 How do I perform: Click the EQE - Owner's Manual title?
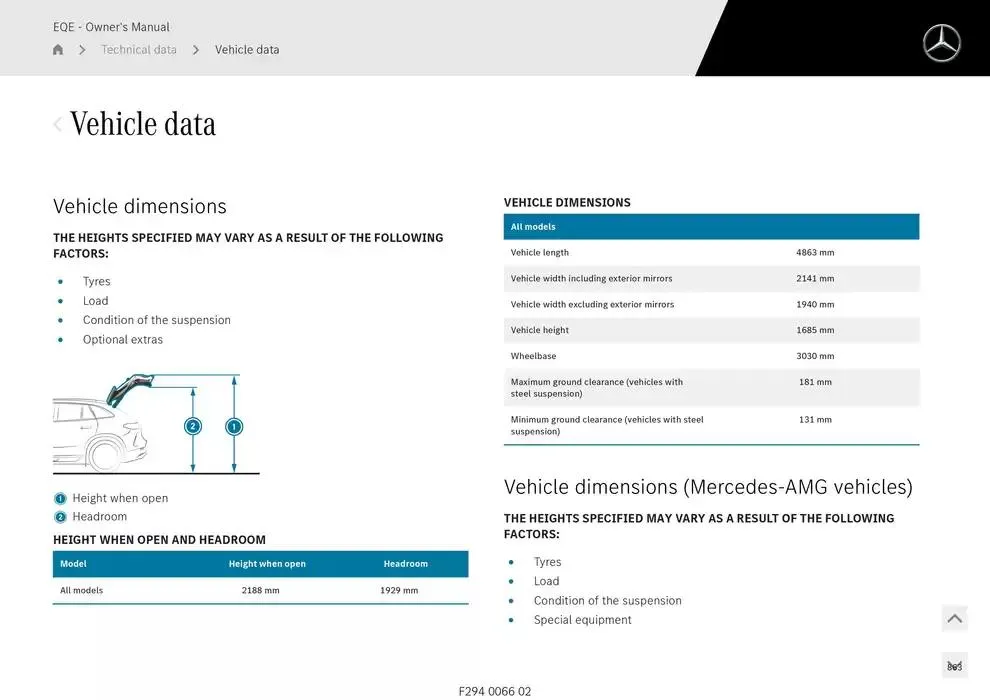click(111, 27)
